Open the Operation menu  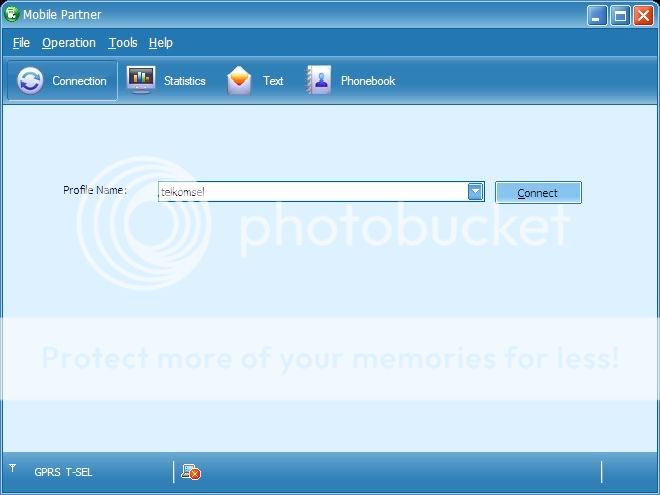69,43
